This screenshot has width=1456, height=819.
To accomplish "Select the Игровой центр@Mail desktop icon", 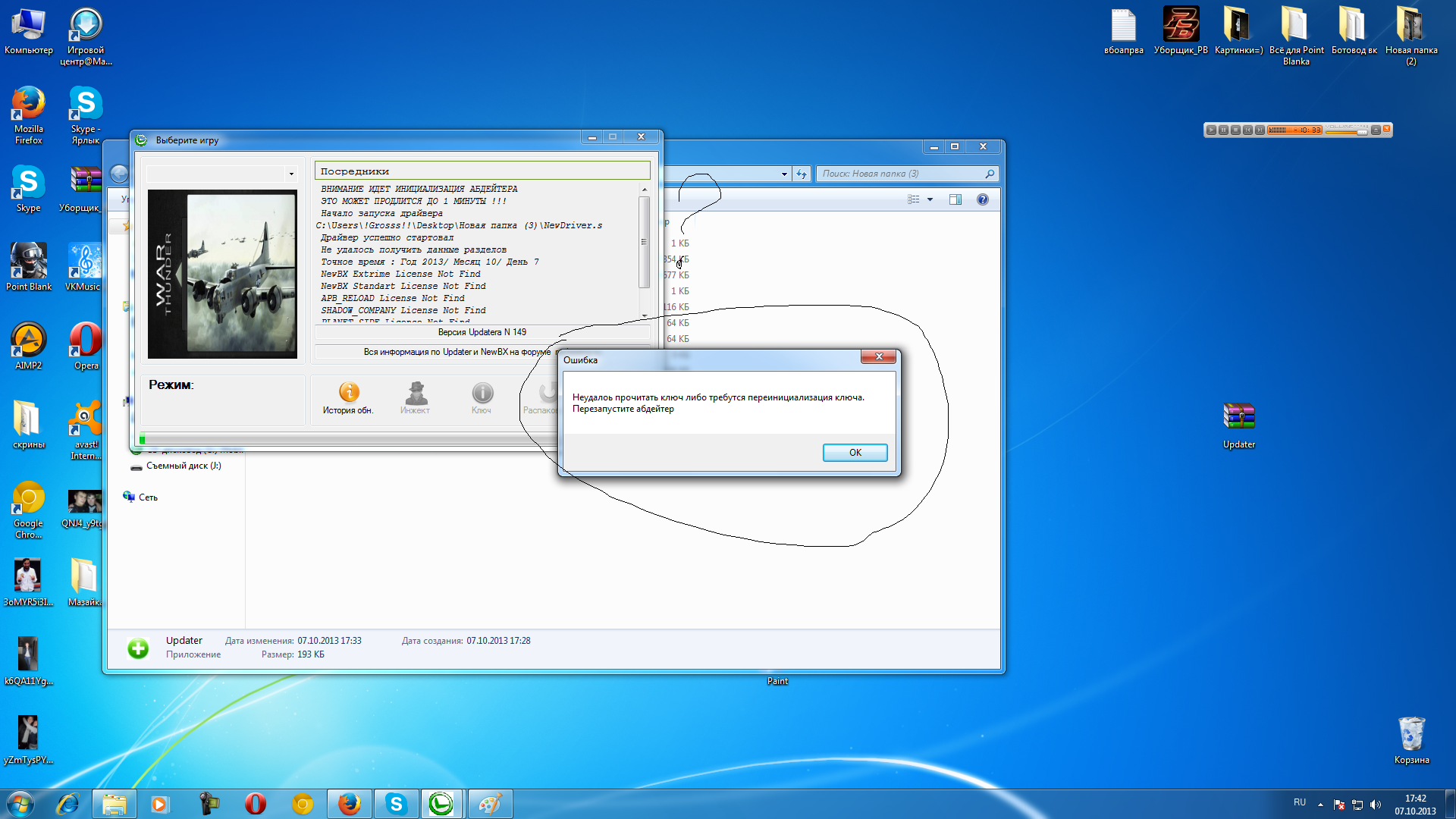I will tap(86, 36).
